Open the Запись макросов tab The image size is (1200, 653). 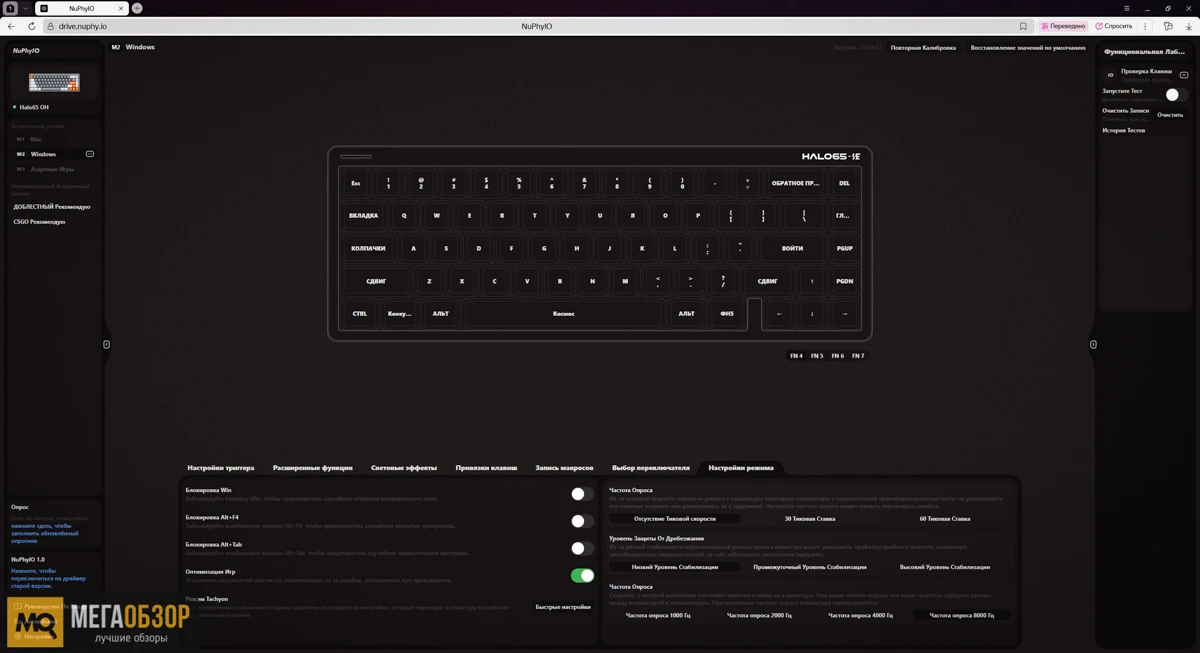[x=564, y=468]
